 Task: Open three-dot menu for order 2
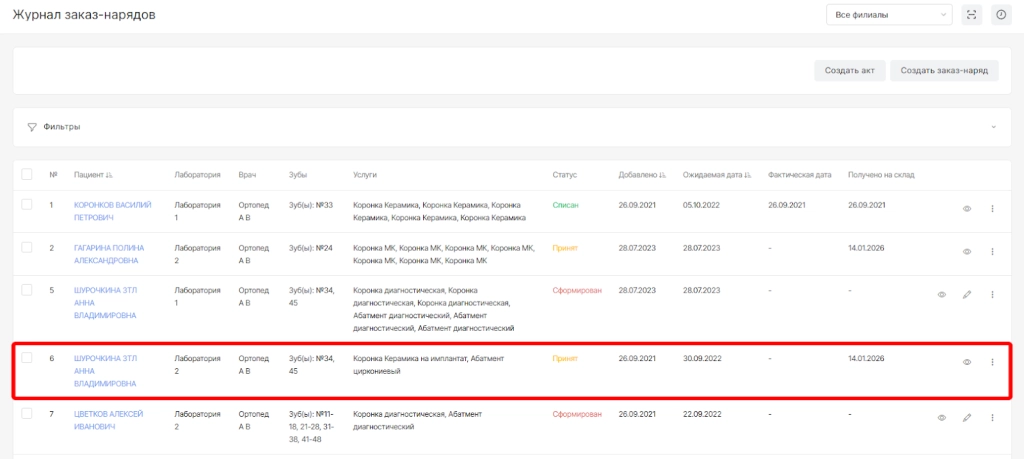coord(992,252)
